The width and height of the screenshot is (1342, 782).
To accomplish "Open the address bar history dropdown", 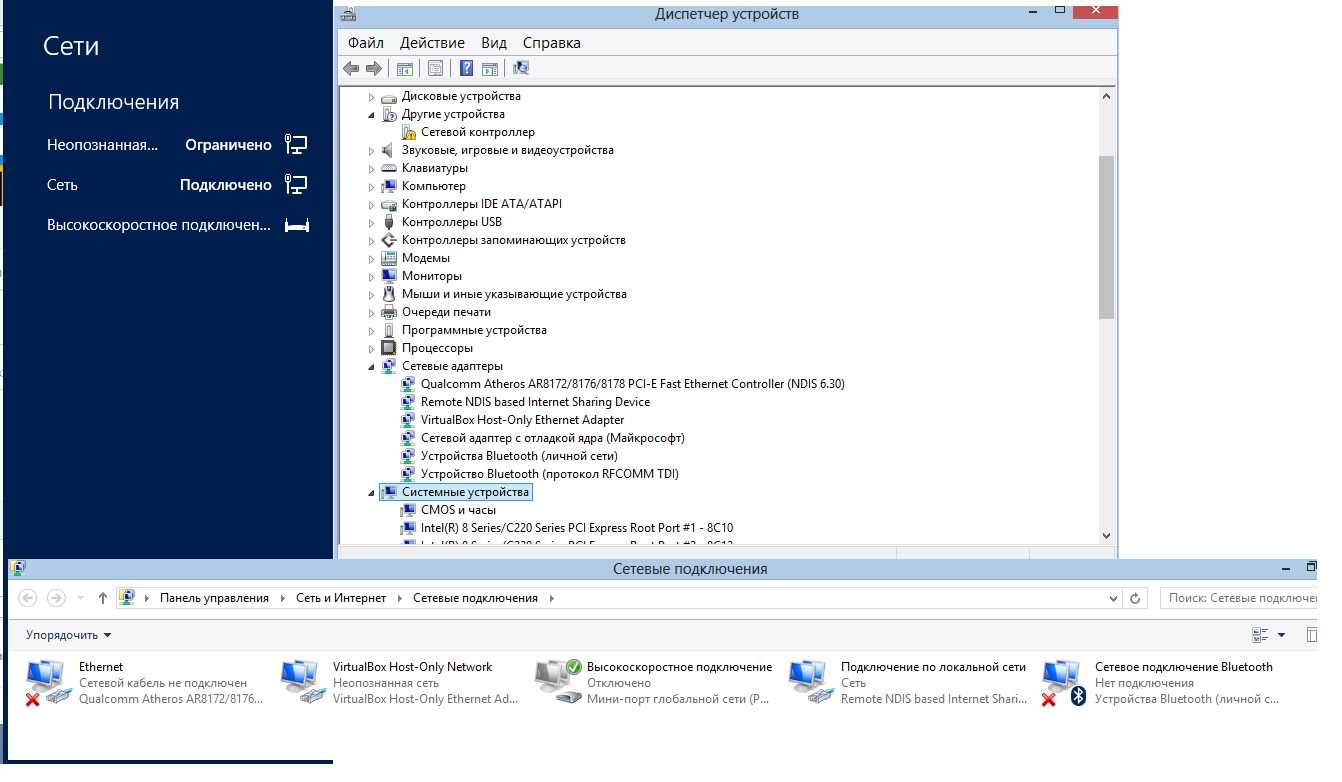I will (1113, 598).
